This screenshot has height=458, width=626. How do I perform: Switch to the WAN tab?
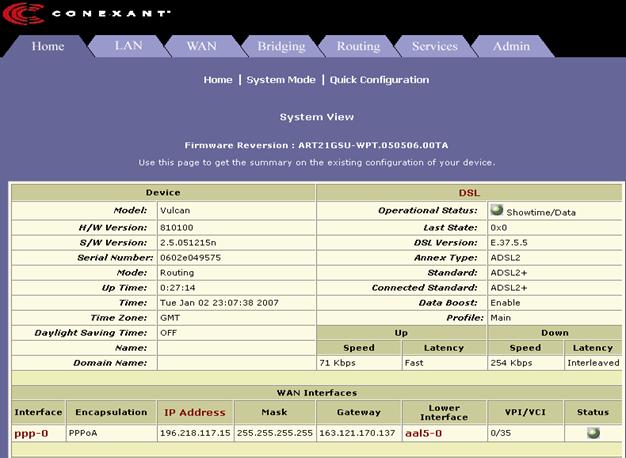(x=202, y=46)
